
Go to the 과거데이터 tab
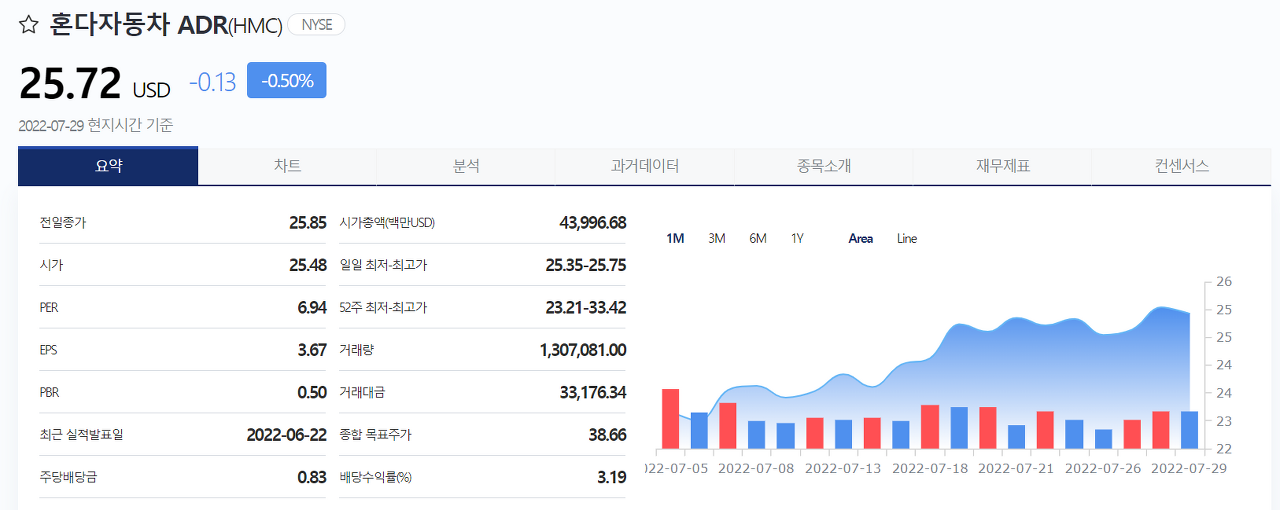pyautogui.click(x=645, y=166)
